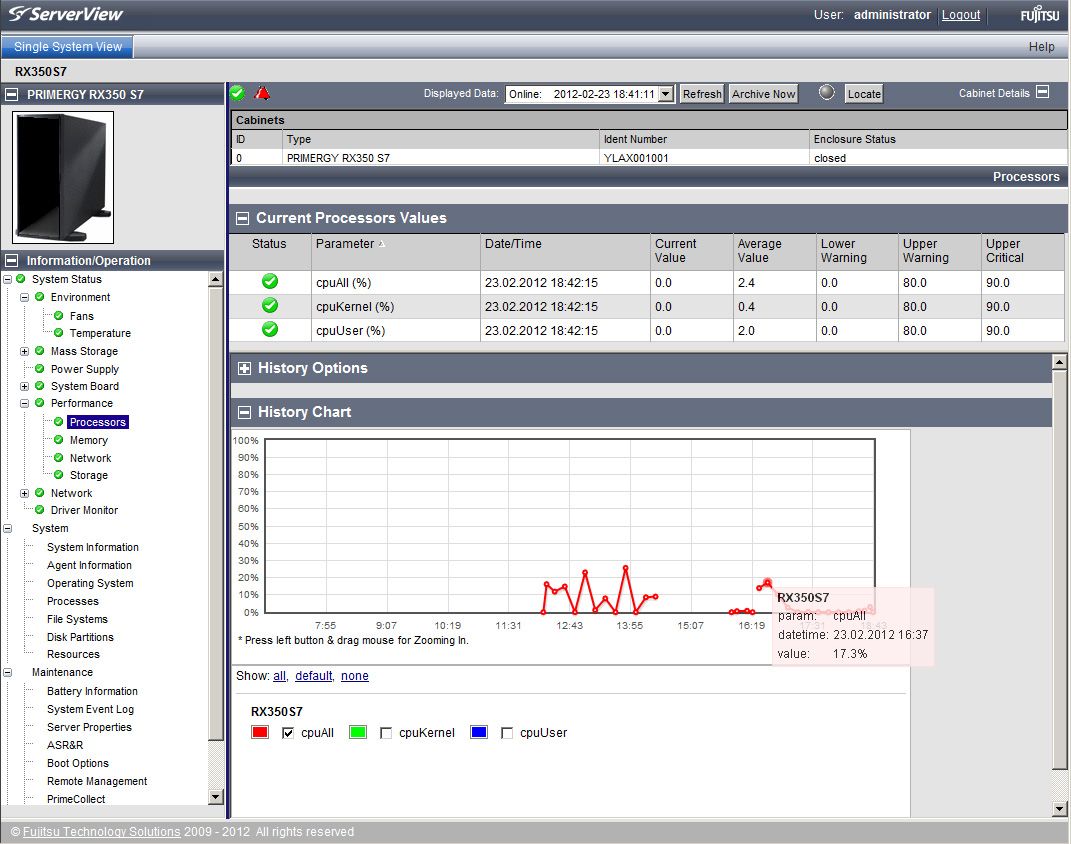Open System Event Log
The height and width of the screenshot is (844, 1071).
[x=90, y=709]
